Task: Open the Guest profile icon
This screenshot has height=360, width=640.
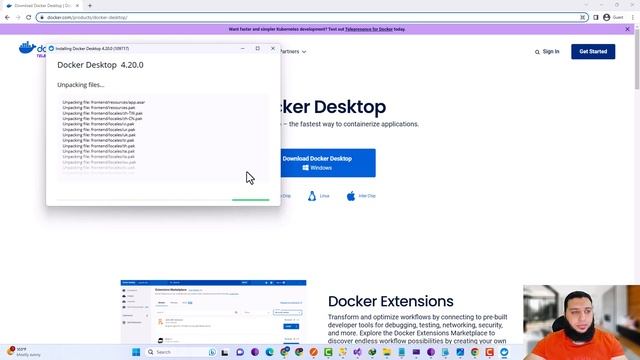Action: point(607,18)
